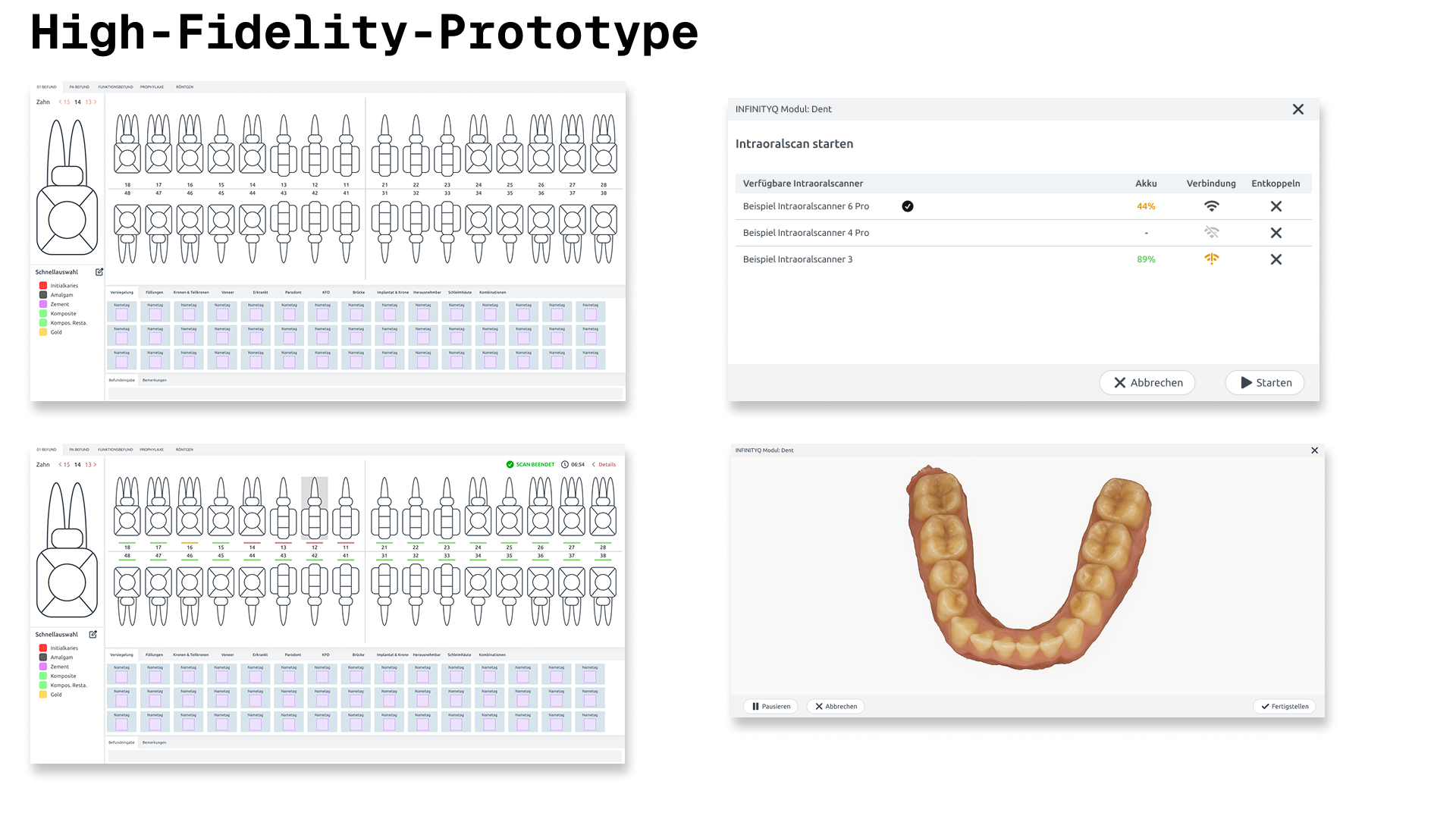The height and width of the screenshot is (819, 1456).
Task: Switch to Füllungen tab in pre-scan chart
Action: (x=155, y=292)
